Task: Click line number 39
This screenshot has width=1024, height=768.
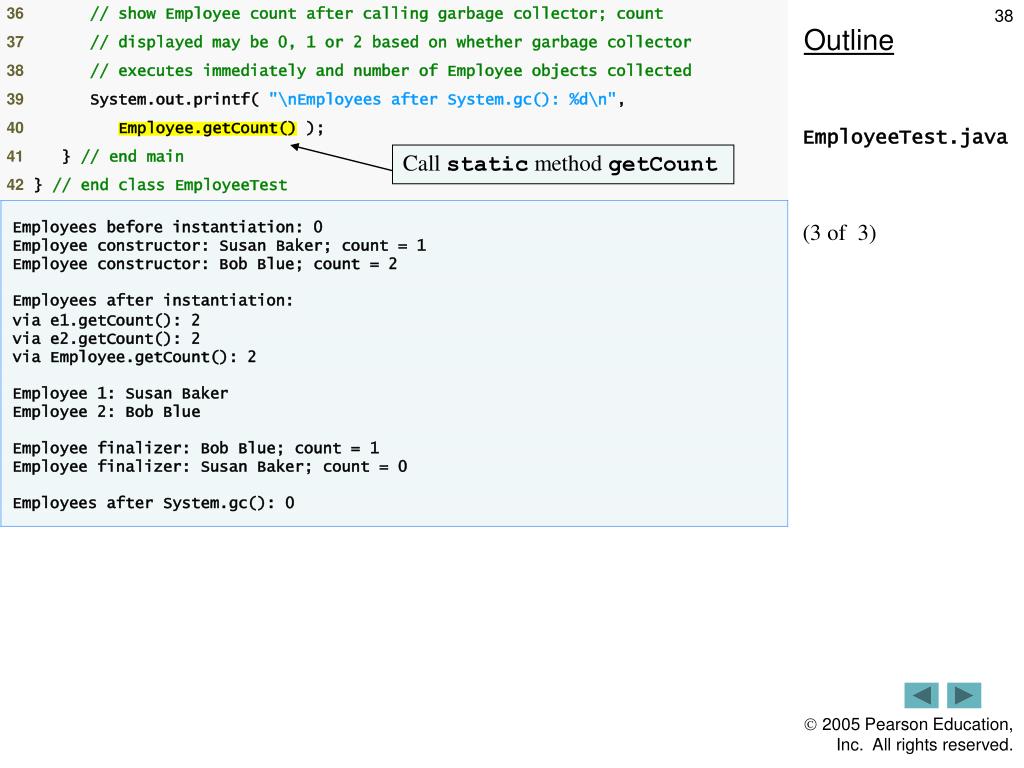Action: pos(15,99)
